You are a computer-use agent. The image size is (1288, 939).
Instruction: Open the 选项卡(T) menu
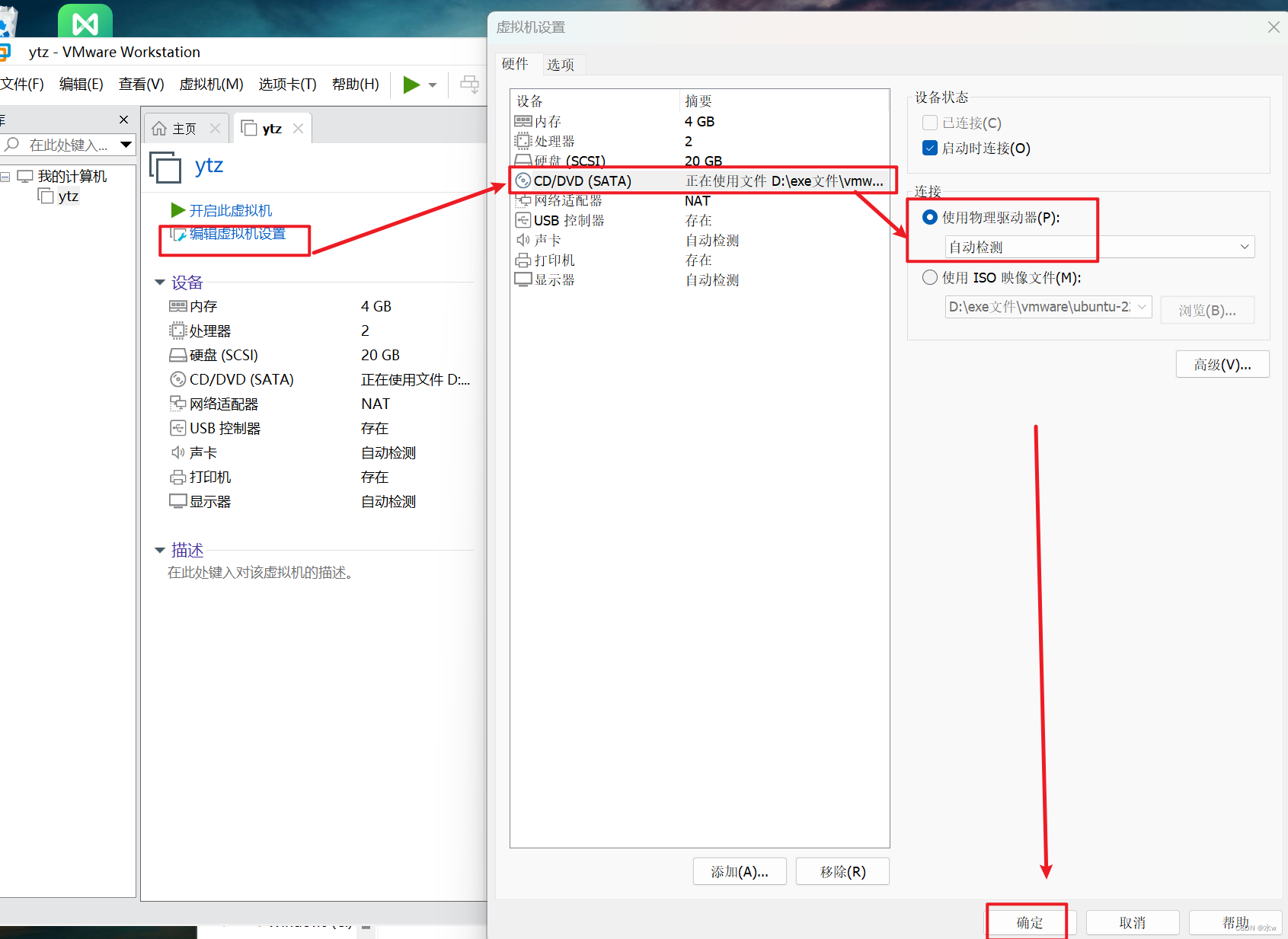point(287,84)
